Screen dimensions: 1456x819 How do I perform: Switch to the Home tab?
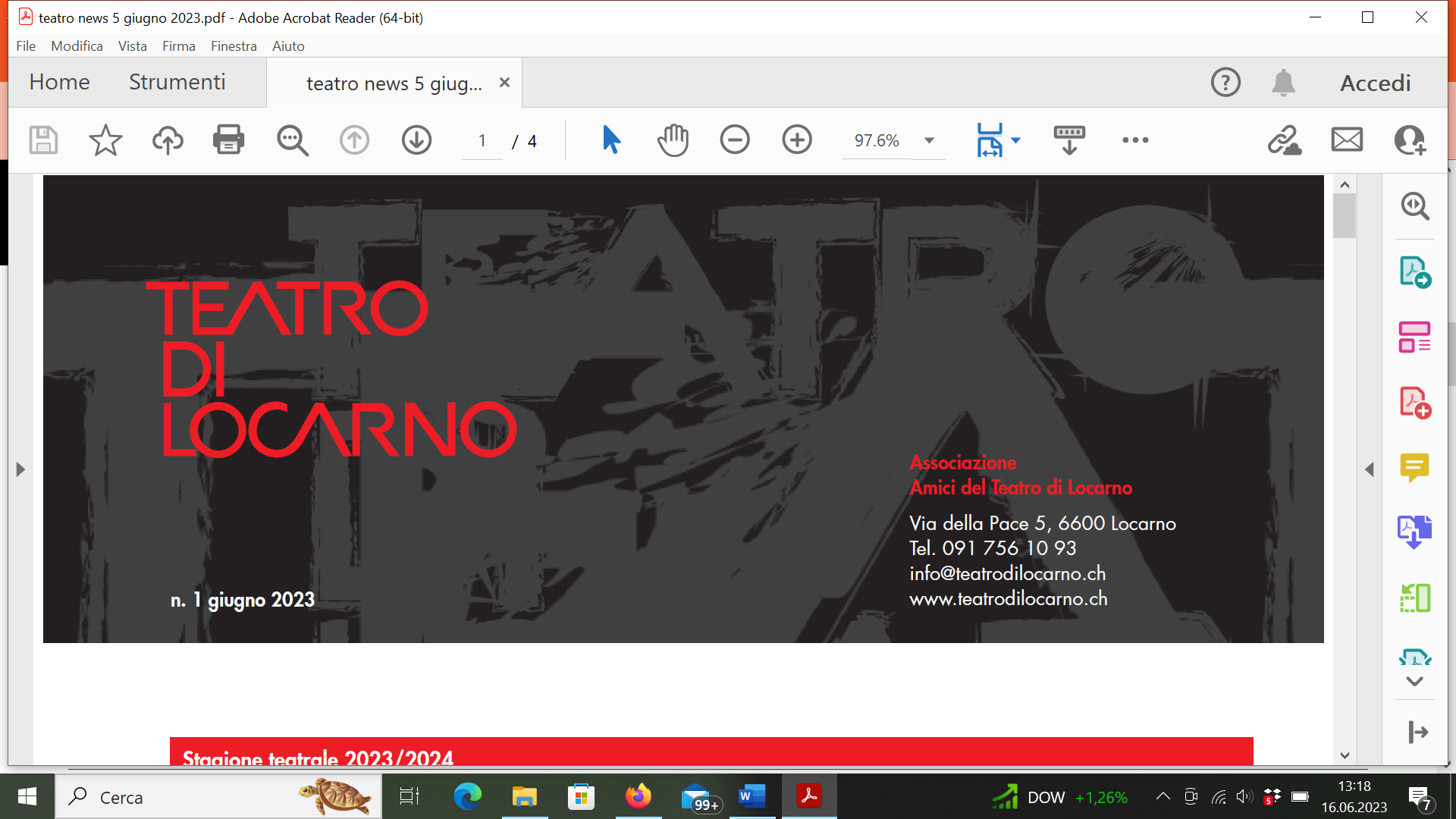[59, 82]
